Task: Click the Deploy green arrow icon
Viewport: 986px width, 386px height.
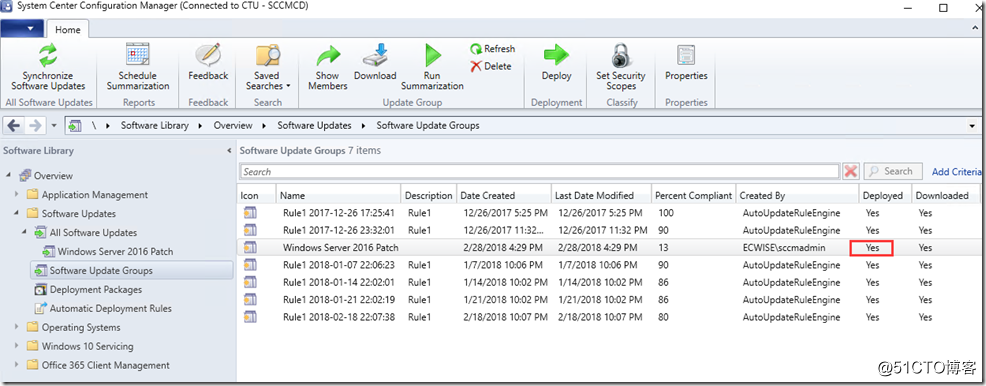Action: coord(556,55)
